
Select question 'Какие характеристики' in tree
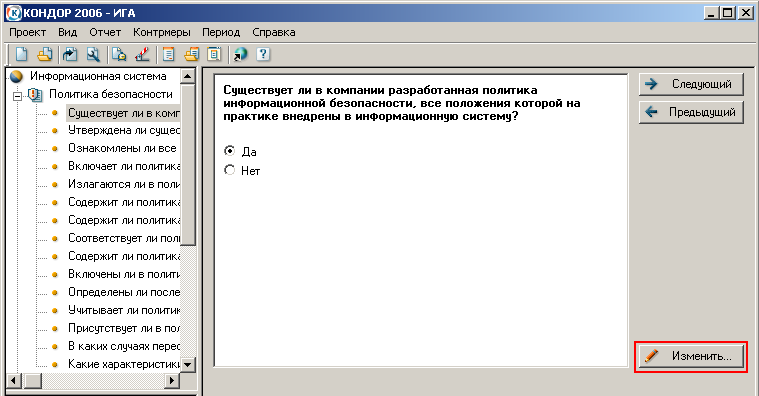(123, 364)
